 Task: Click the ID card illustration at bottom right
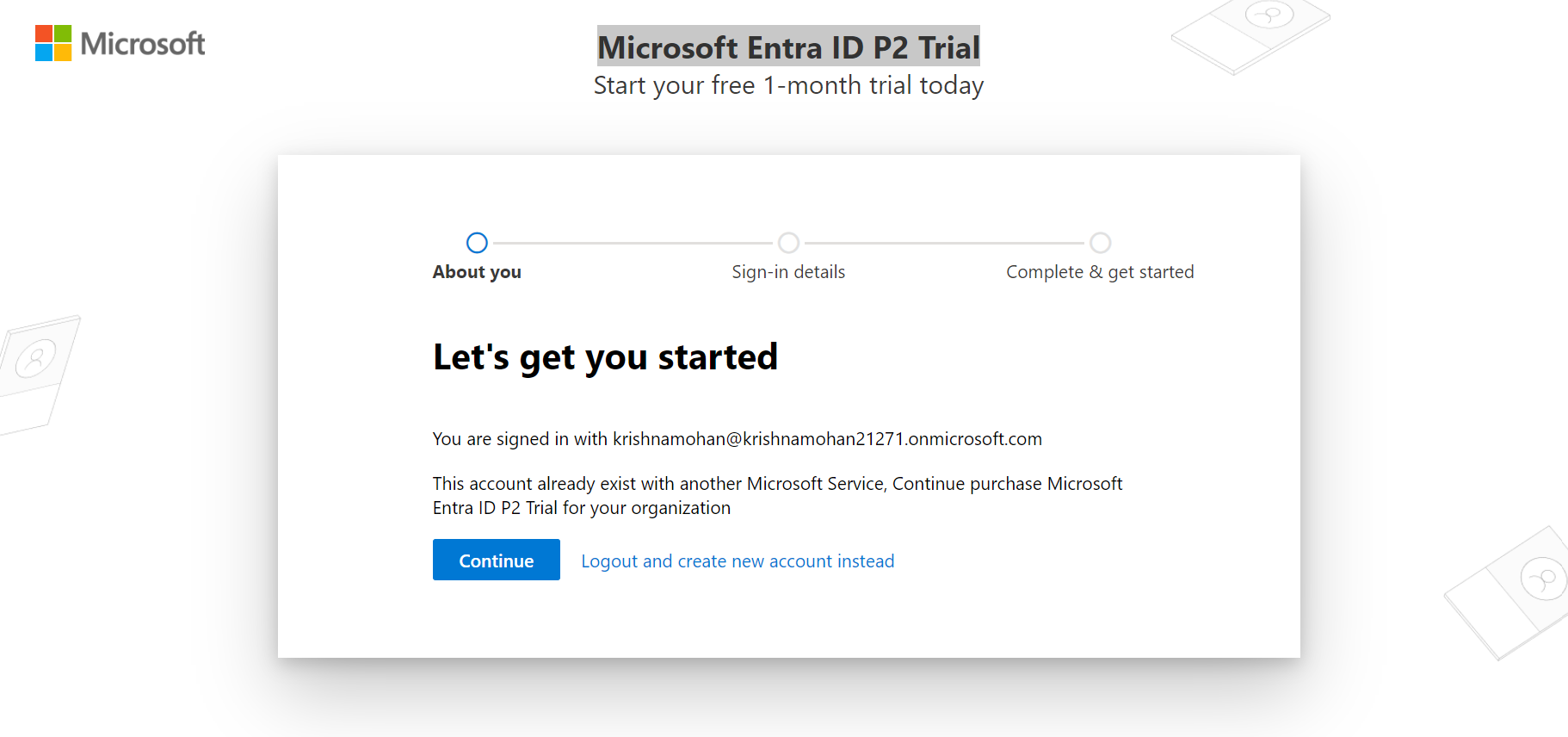[x=1508, y=592]
